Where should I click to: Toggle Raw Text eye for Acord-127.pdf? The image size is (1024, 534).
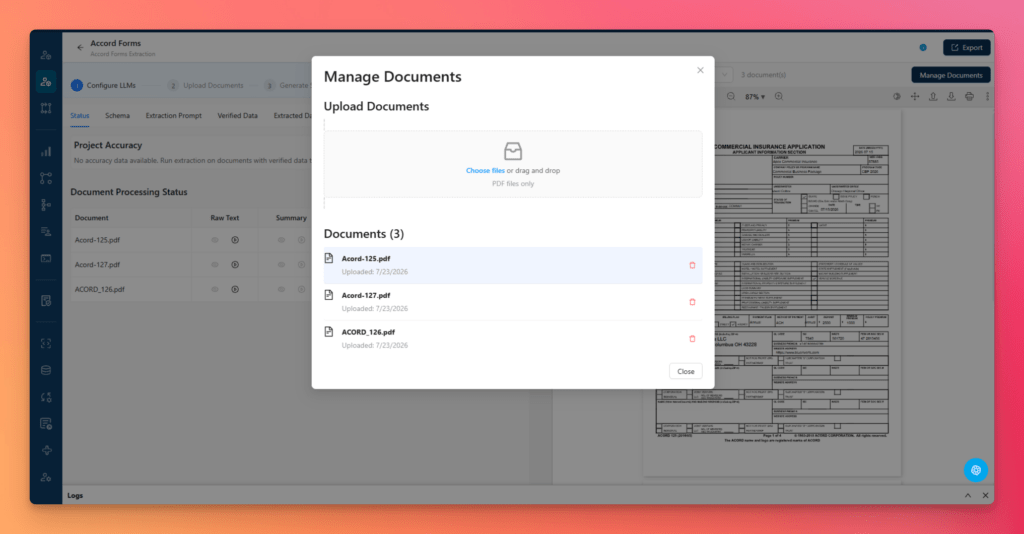(215, 265)
